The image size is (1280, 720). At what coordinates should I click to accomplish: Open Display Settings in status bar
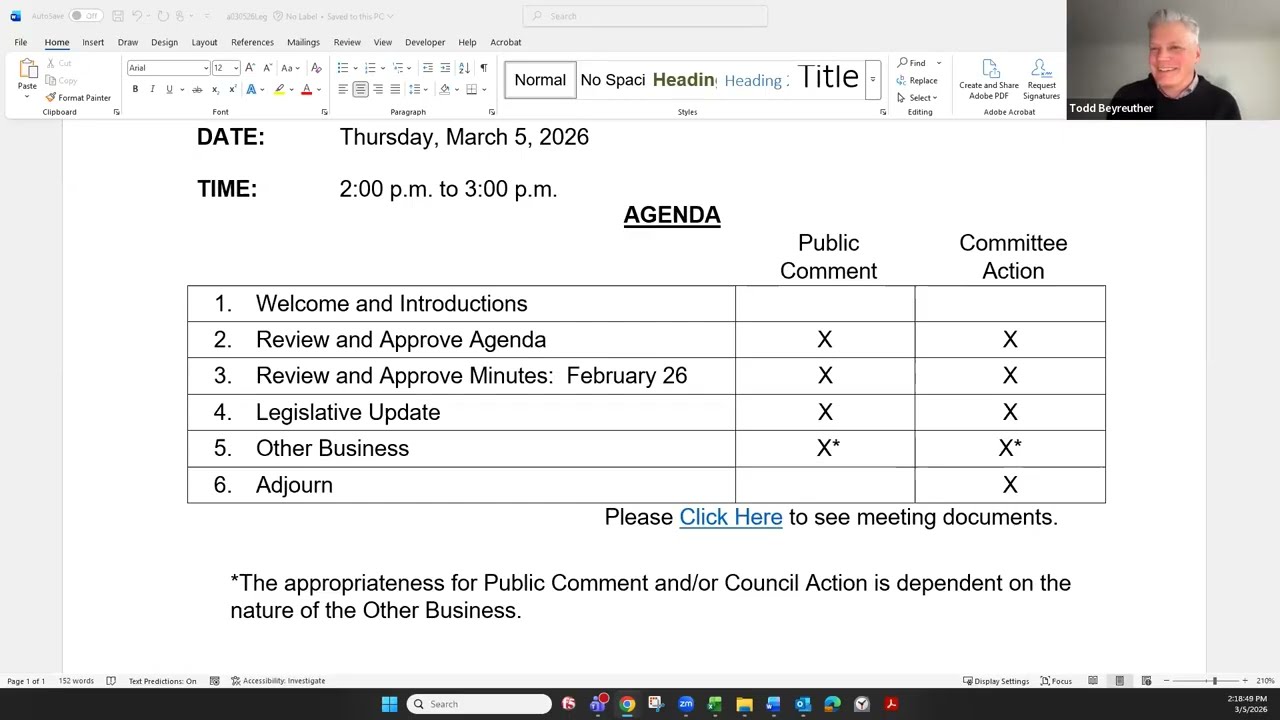point(996,681)
